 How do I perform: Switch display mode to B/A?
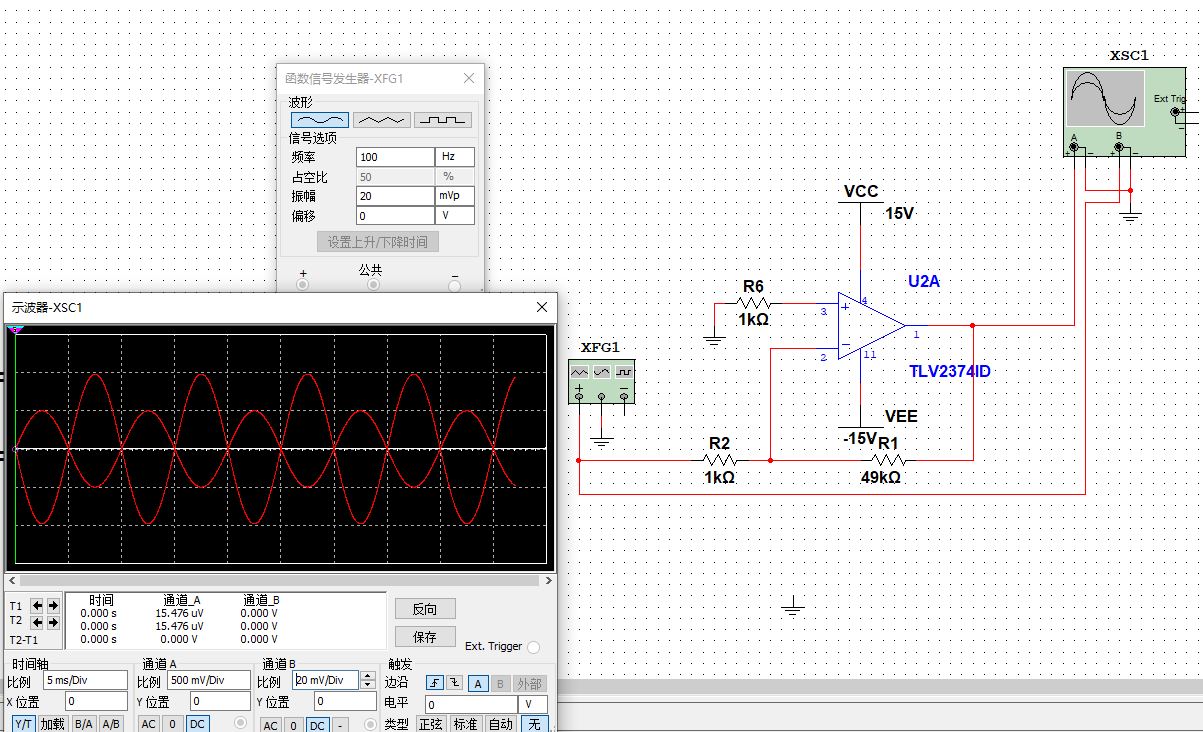84,724
